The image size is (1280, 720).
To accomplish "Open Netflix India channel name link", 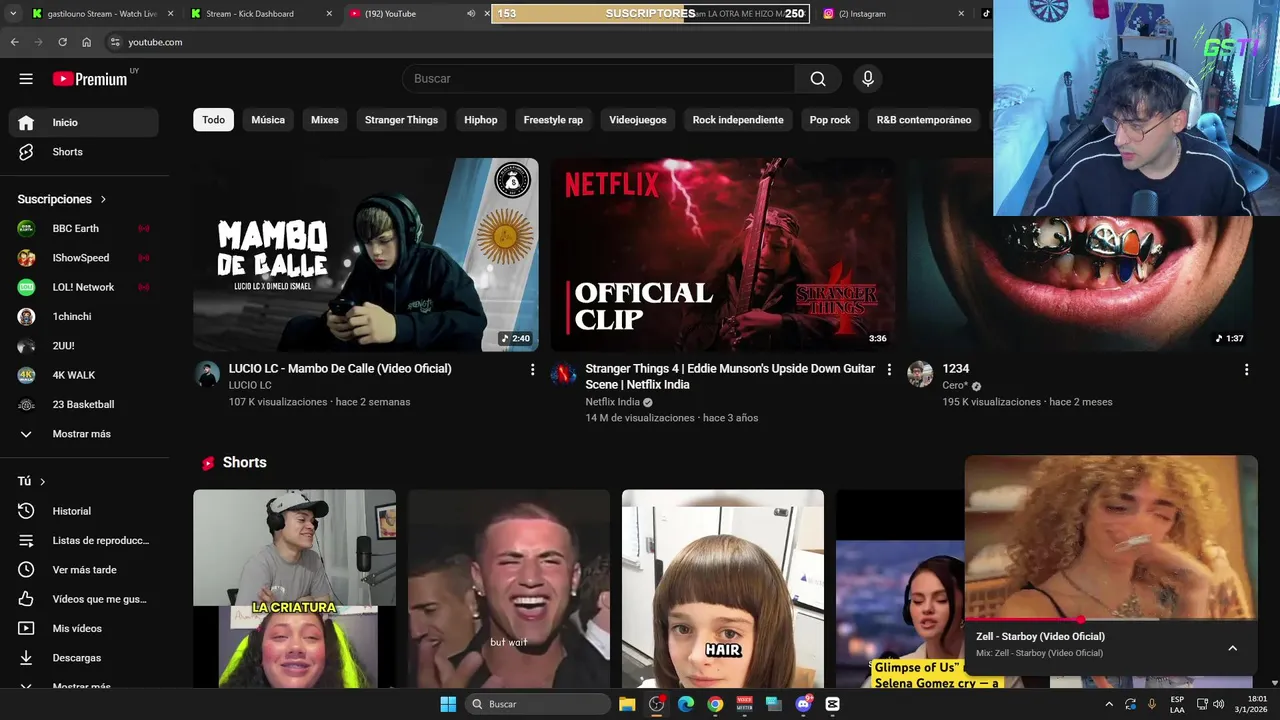I will [x=612, y=402].
